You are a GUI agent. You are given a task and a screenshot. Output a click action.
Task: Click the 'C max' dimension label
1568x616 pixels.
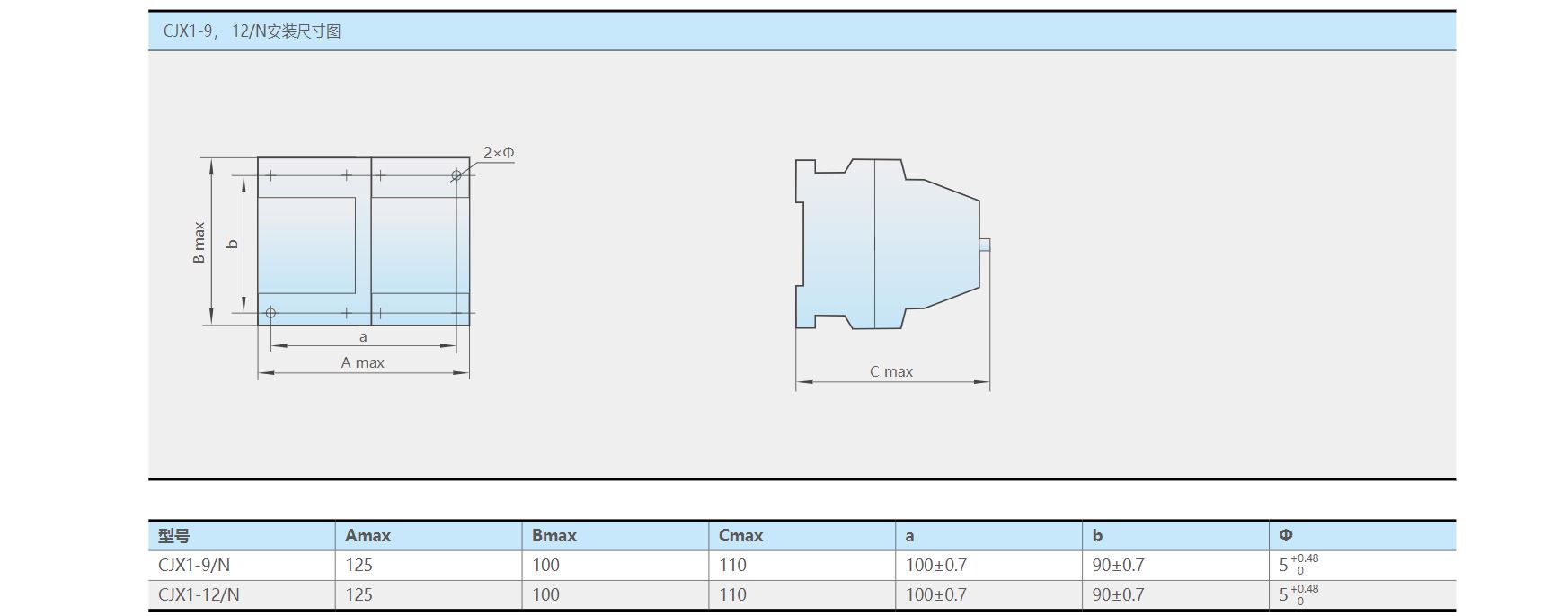tap(891, 371)
